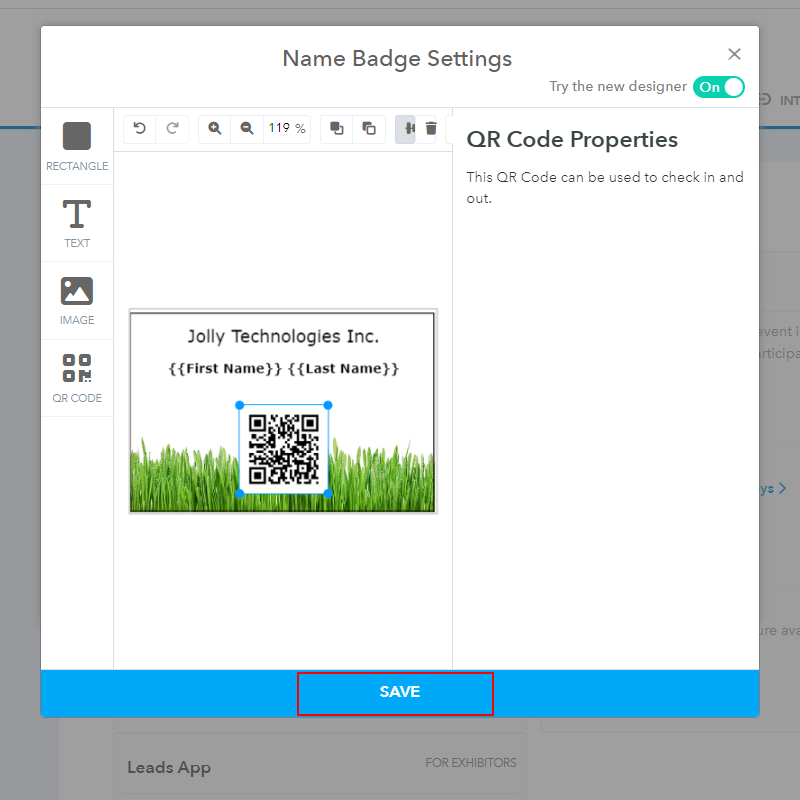Turn off the new designer toggle

tap(719, 87)
